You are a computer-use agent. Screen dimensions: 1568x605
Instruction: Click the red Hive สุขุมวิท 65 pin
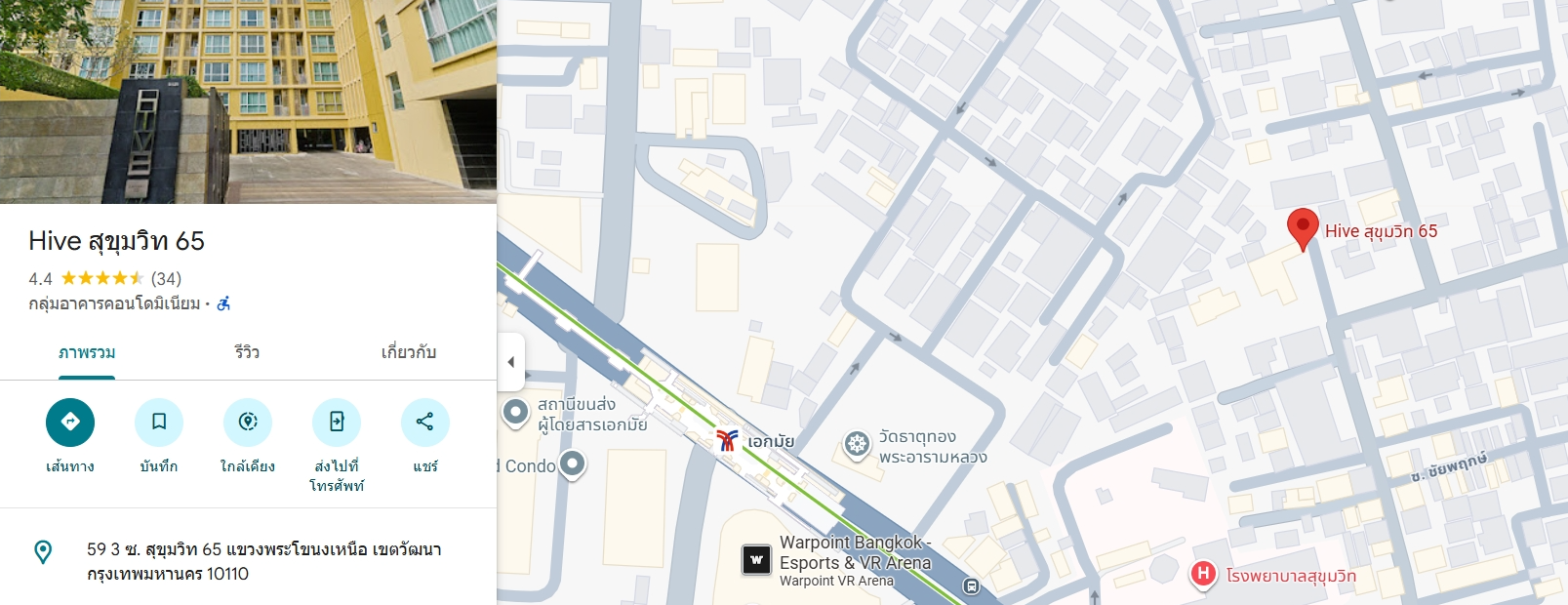point(1303,230)
